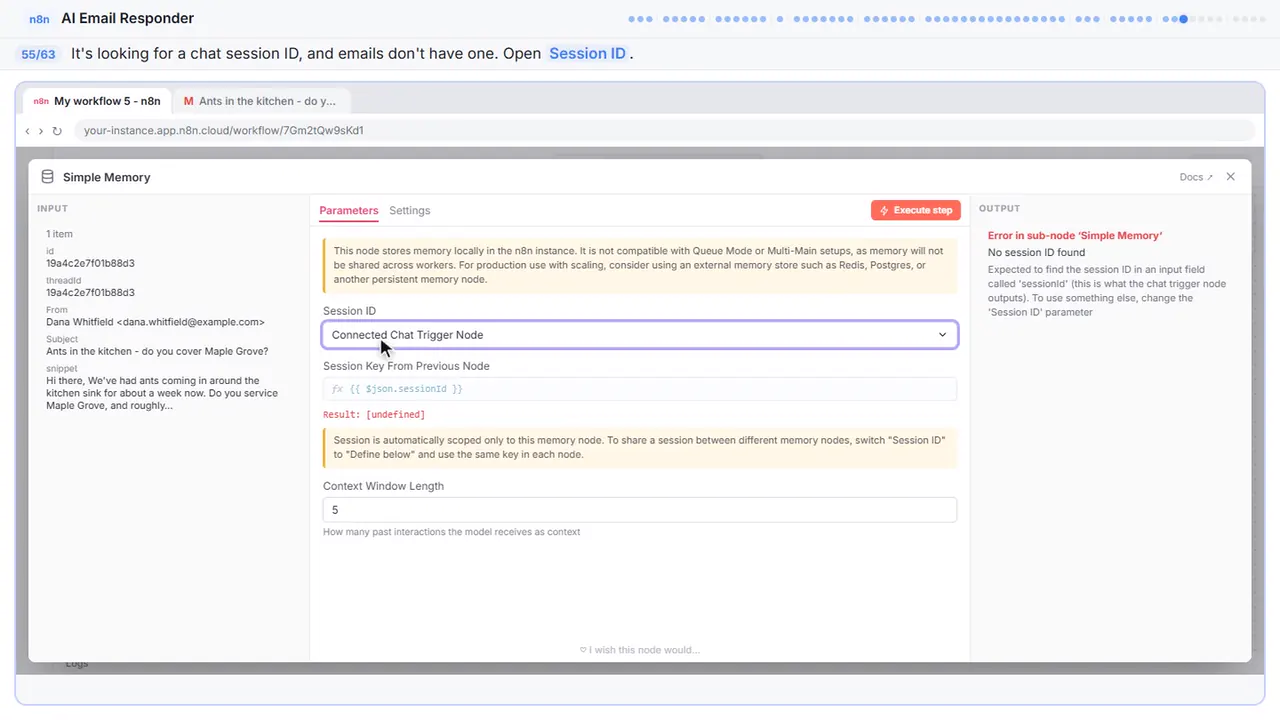This screenshot has height=720, width=1280.
Task: Reload the page with the refresh icon
Action: coord(57,131)
